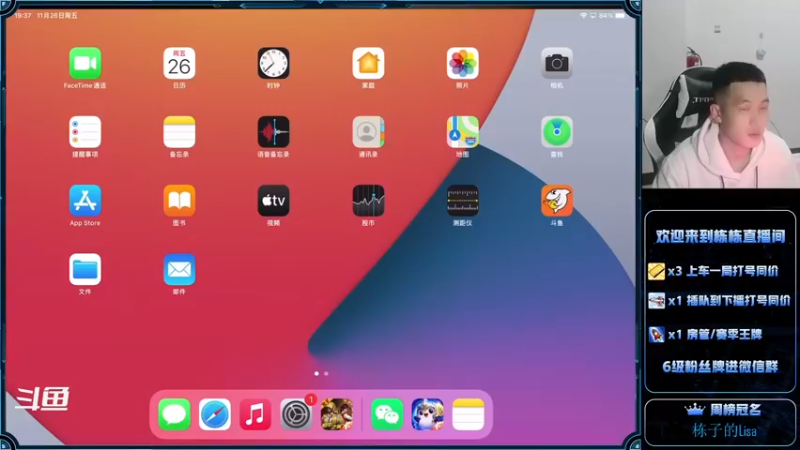800x450 pixels.
Task: Open the Photos app
Action: (x=463, y=63)
